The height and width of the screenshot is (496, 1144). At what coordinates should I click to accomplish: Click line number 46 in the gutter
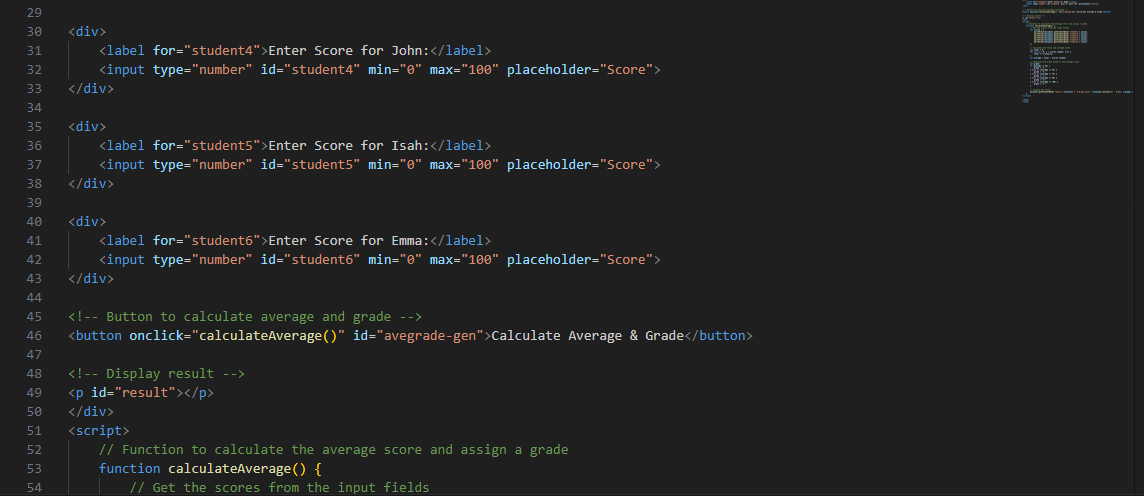(34, 336)
